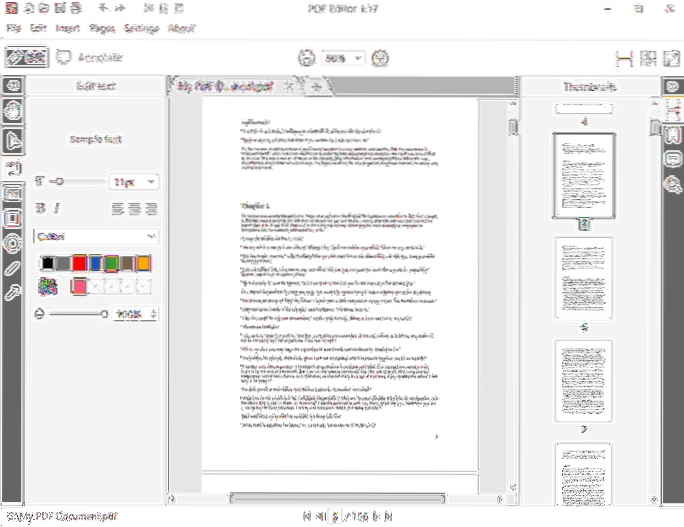Select the circular stamp tool in left sidebar
684x527 pixels.
[13, 243]
